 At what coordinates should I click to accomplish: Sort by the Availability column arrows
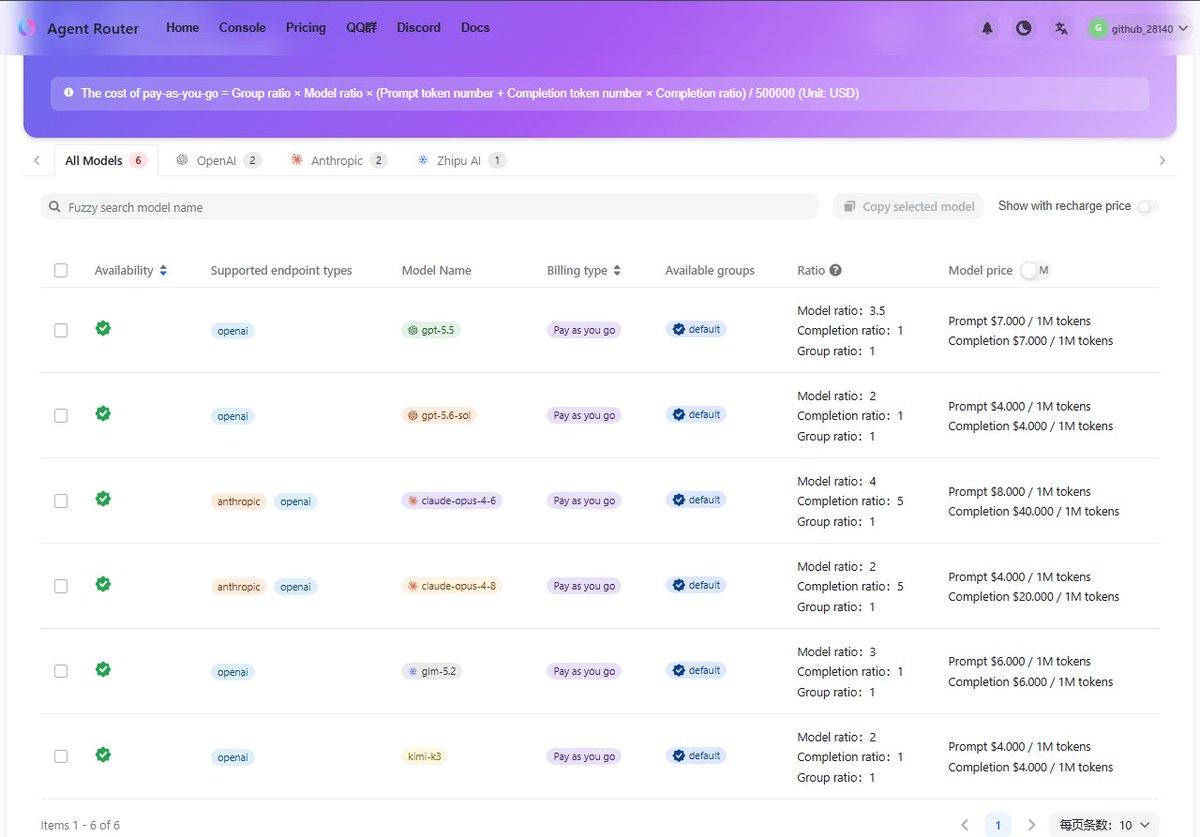point(163,270)
